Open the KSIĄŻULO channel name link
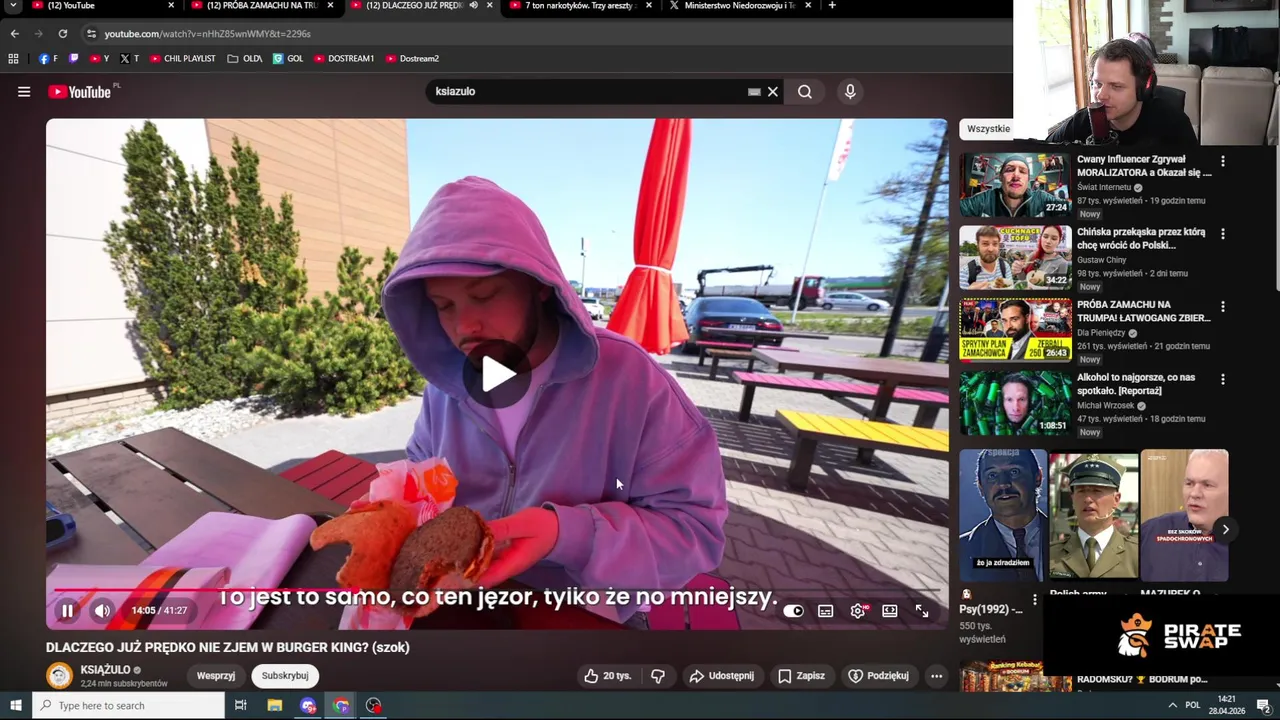This screenshot has height=720, width=1280. 105,670
